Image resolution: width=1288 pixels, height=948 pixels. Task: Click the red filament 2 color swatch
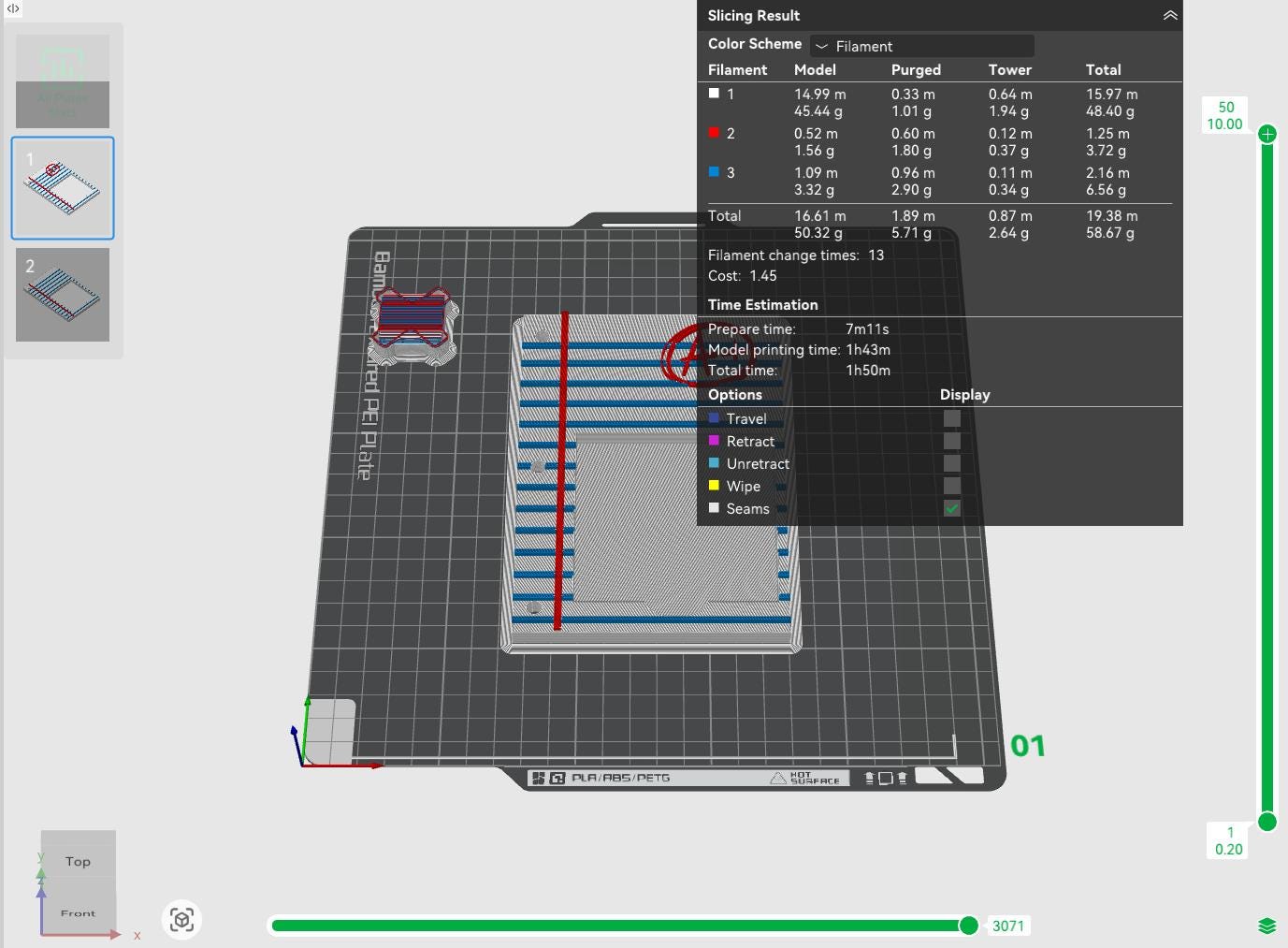coord(714,132)
